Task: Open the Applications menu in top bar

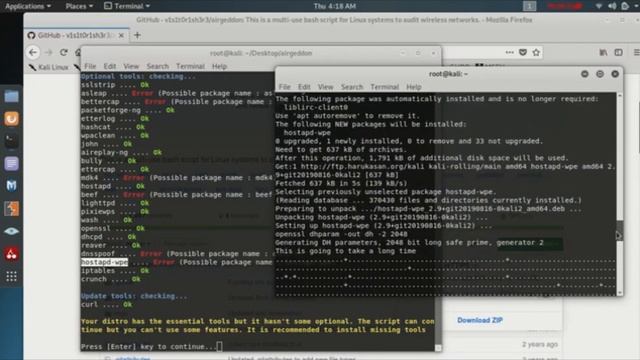Action: click(28, 6)
